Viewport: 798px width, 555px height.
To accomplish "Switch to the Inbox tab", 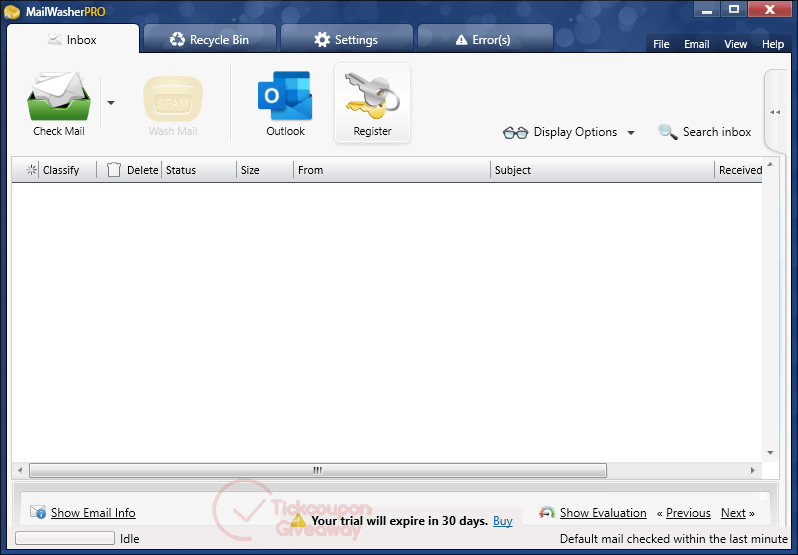I will 73,40.
